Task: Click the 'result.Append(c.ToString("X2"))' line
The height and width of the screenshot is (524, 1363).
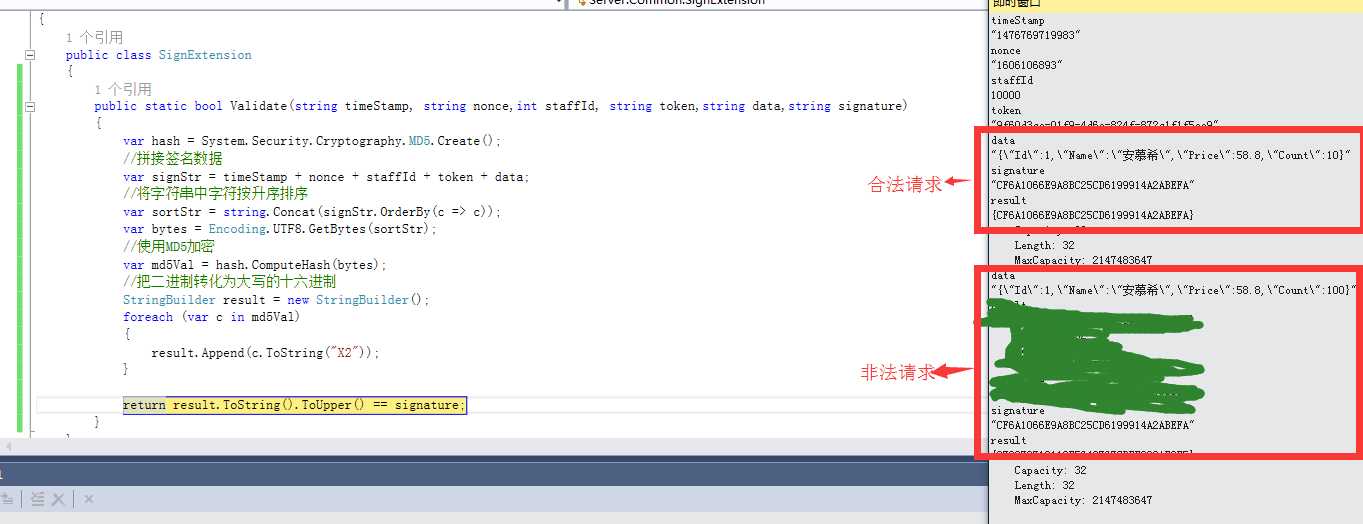Action: coord(266,353)
